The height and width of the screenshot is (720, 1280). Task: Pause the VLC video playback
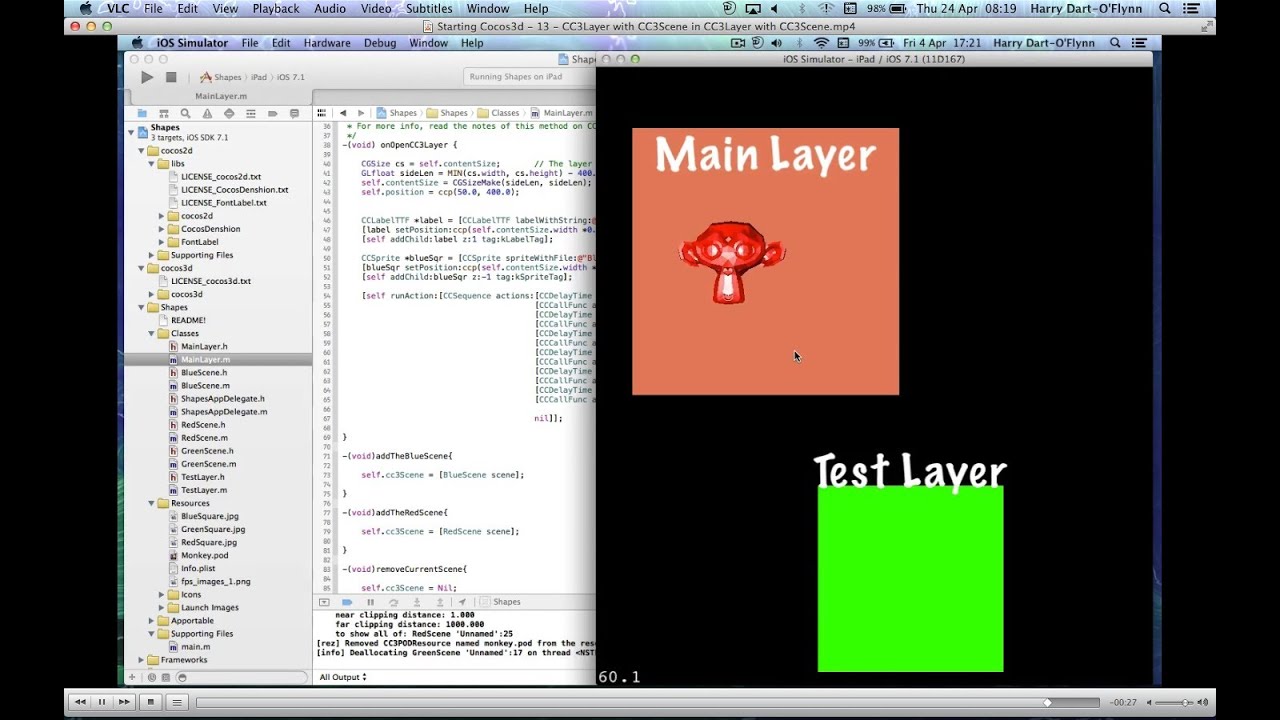tap(101, 702)
